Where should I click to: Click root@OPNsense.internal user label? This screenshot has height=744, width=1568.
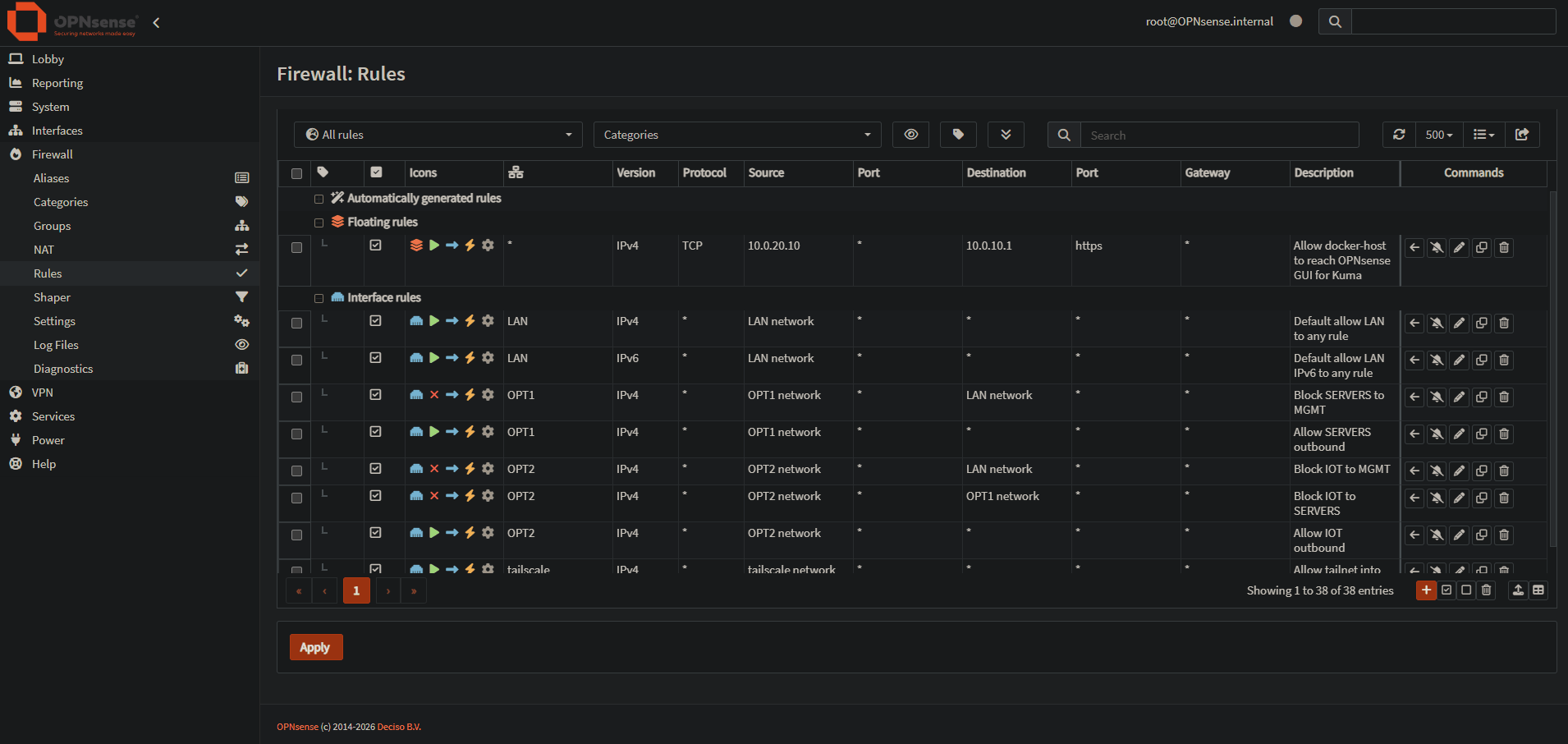(1209, 21)
